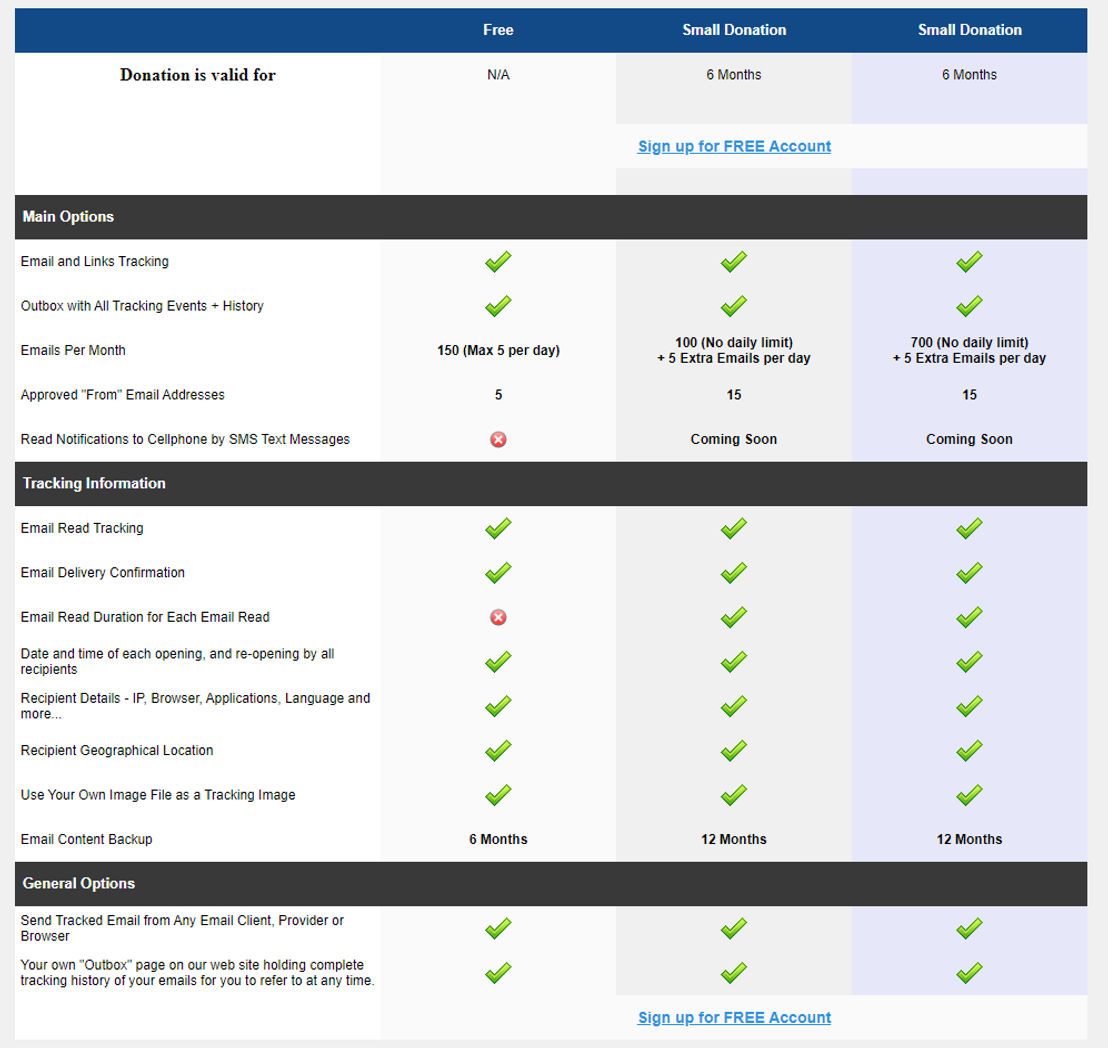Select the Free checkmark for Recipient Details row
The width and height of the screenshot is (1108, 1048).
click(498, 706)
